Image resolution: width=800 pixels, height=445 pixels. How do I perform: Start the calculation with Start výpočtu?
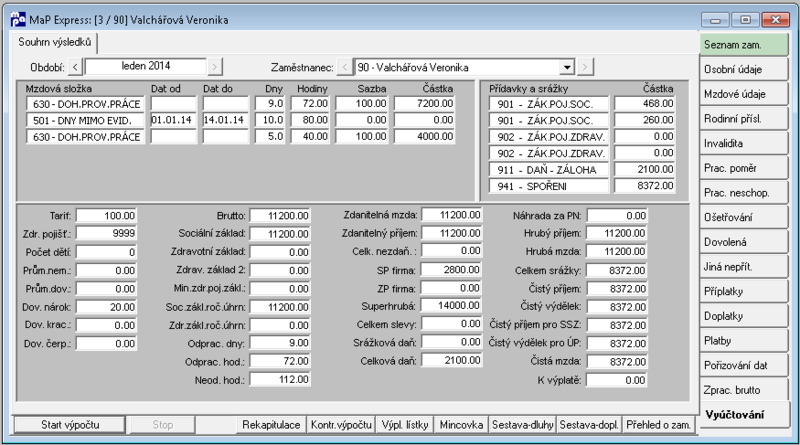coord(70,425)
